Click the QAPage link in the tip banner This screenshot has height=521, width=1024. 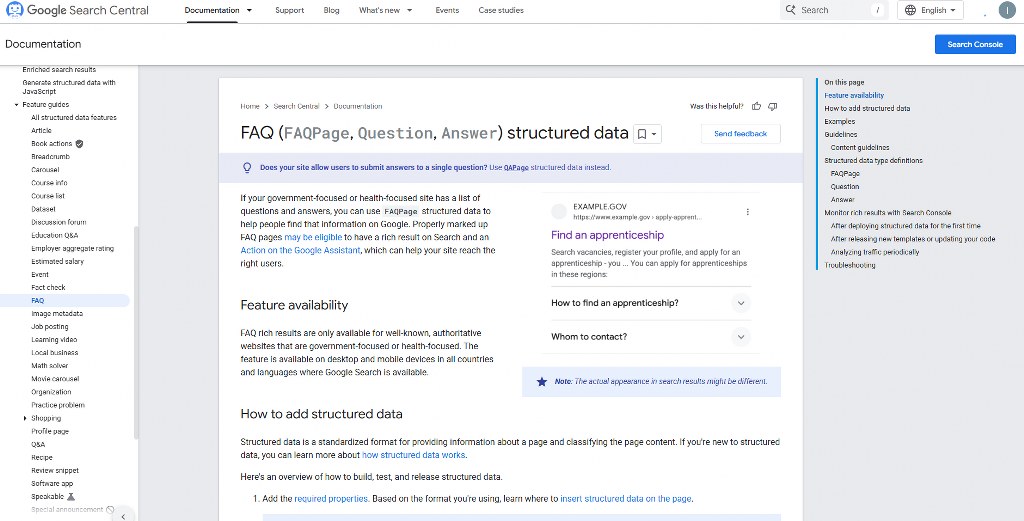click(516, 168)
